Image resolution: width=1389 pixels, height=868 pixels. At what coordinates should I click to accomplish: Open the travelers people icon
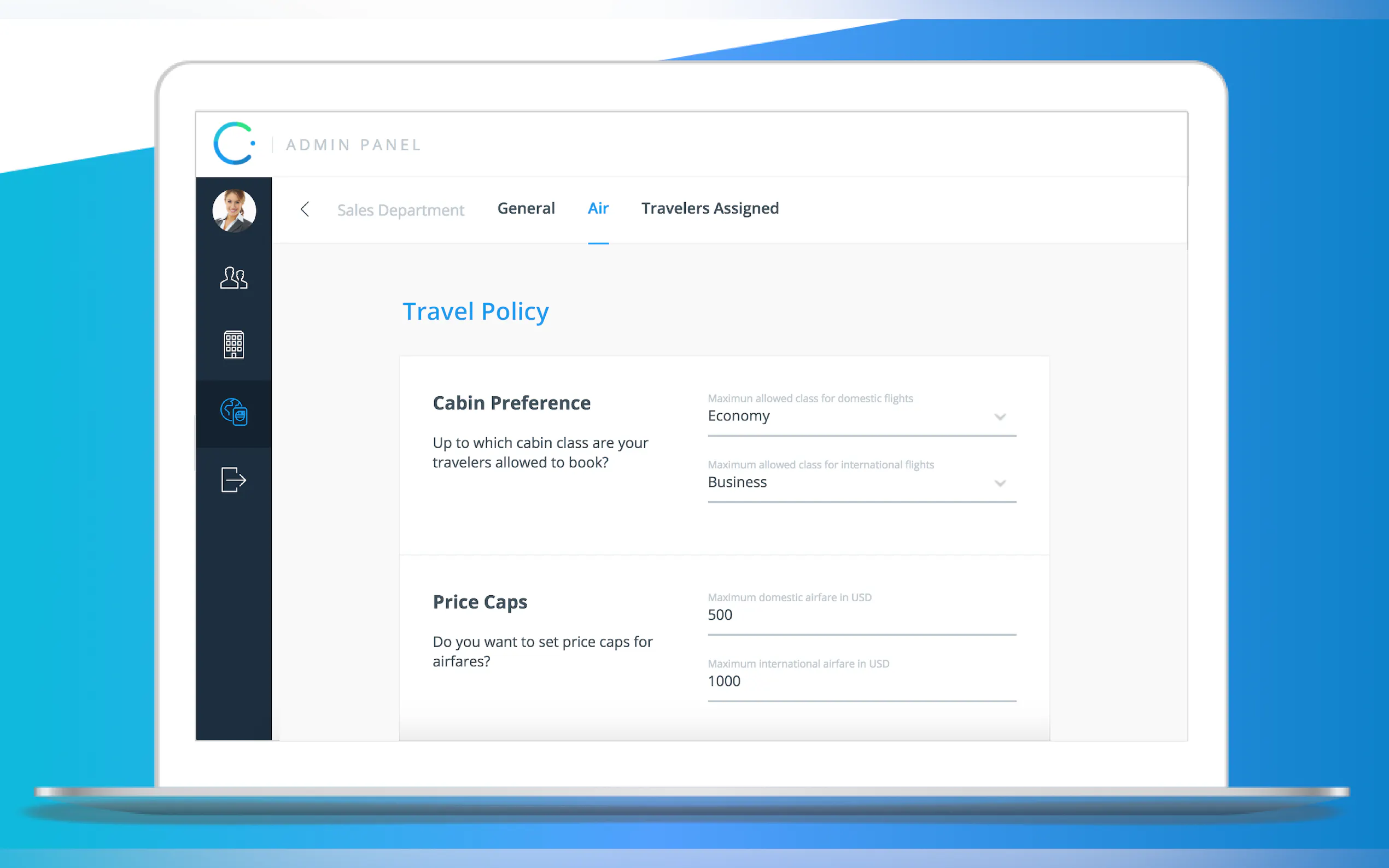[x=234, y=278]
